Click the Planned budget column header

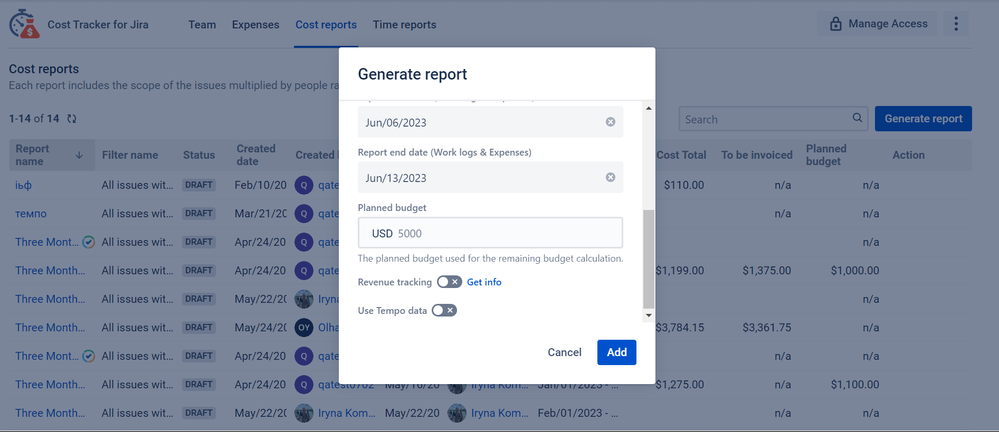826,155
